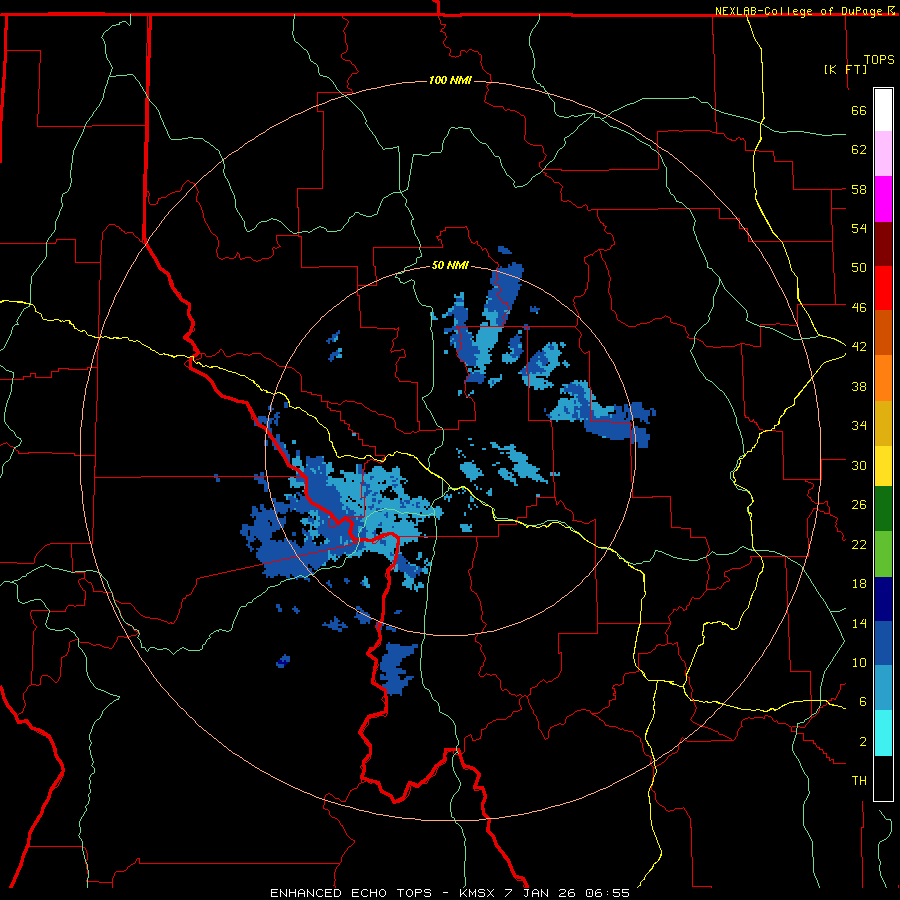
Task: Click the K FT units label
Action: click(845, 69)
